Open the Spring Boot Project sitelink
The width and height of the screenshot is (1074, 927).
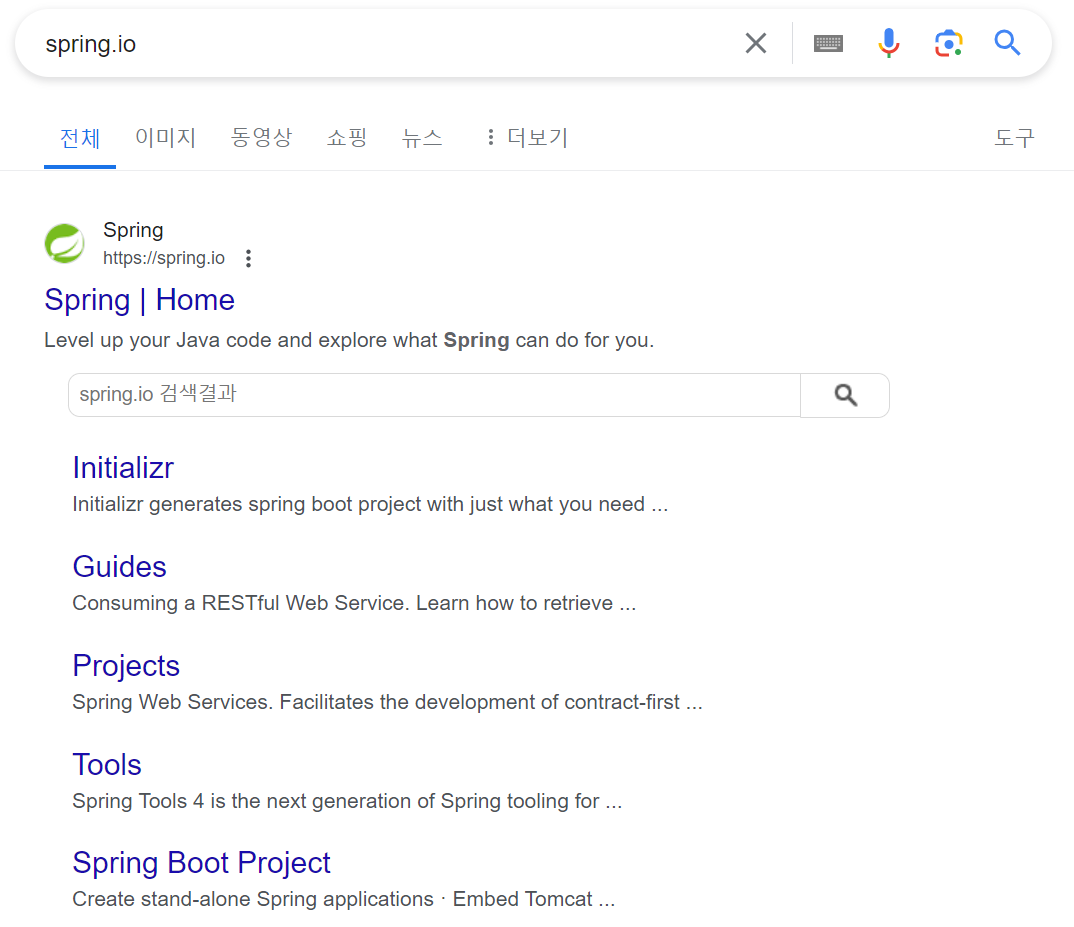(x=201, y=863)
